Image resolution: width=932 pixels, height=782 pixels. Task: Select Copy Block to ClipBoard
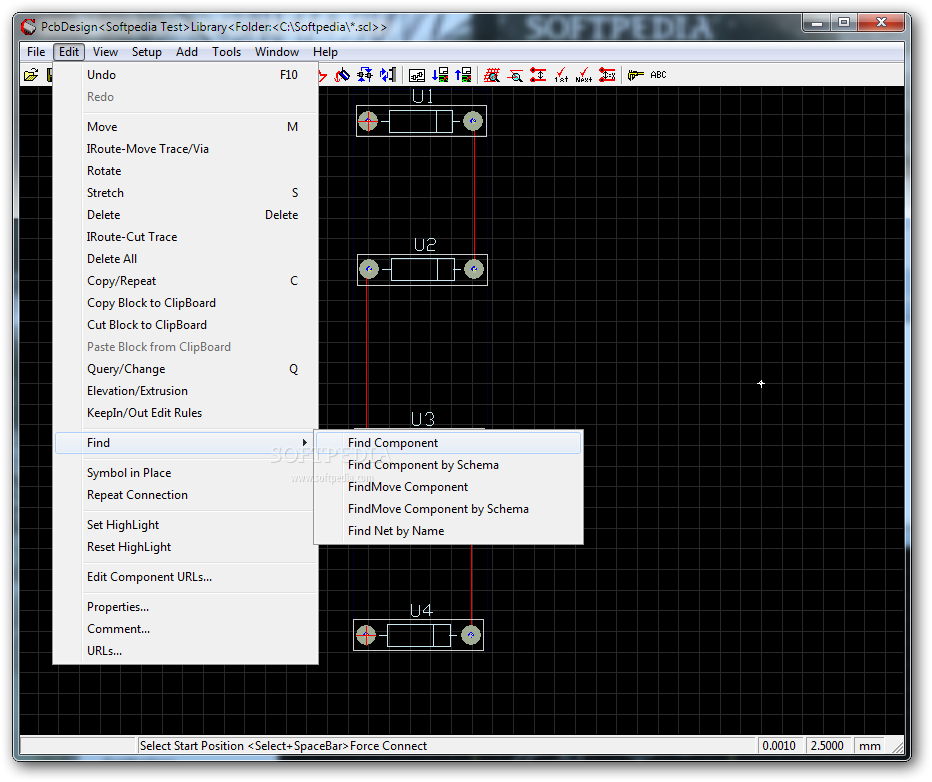click(x=186, y=302)
